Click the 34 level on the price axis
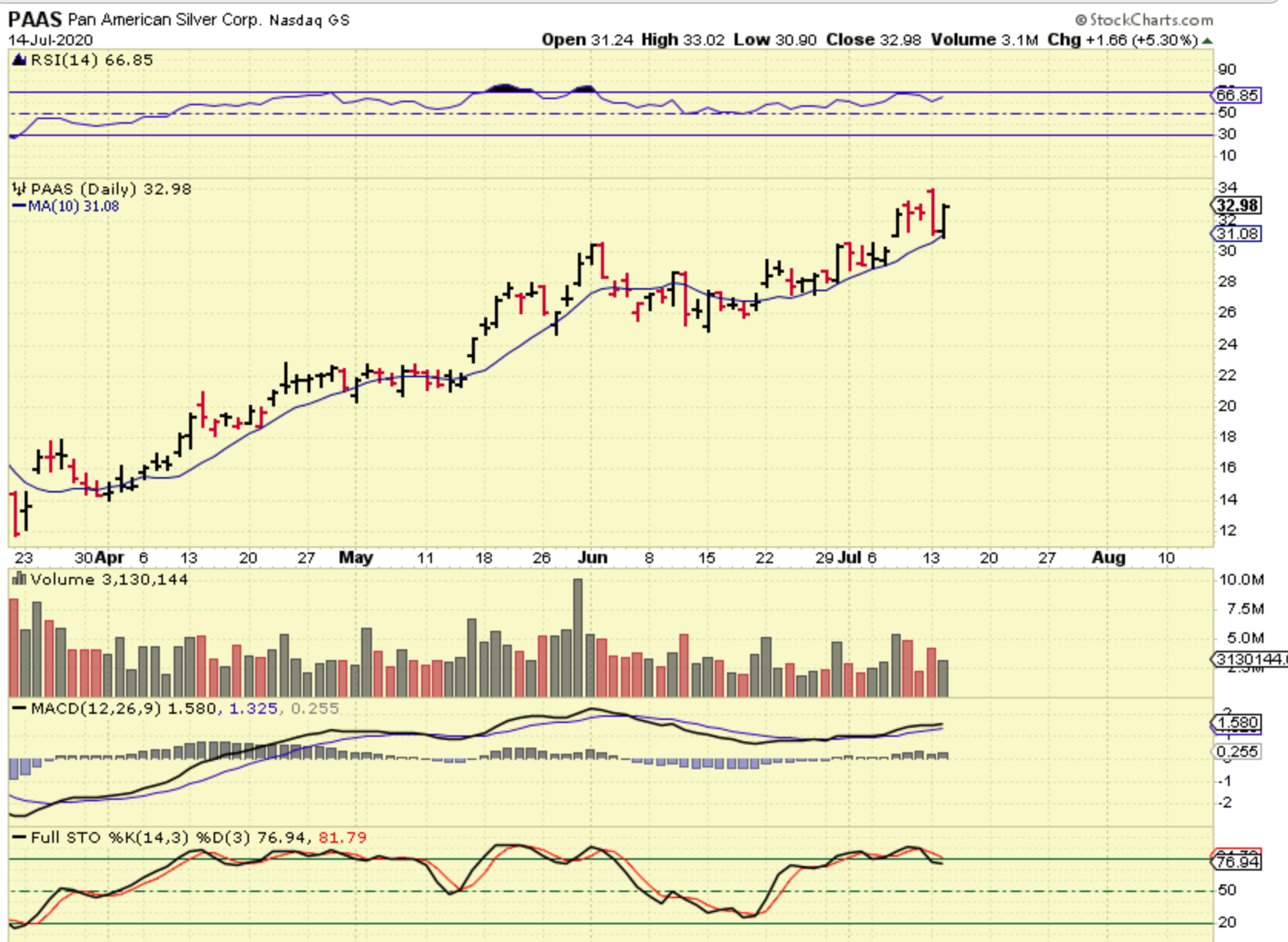The width and height of the screenshot is (1288, 942). pos(1227,187)
